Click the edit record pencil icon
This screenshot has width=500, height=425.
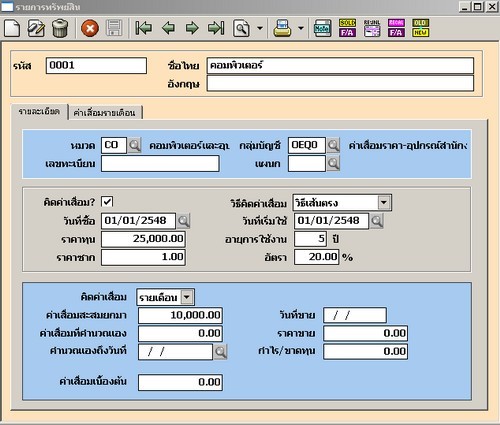click(x=36, y=28)
